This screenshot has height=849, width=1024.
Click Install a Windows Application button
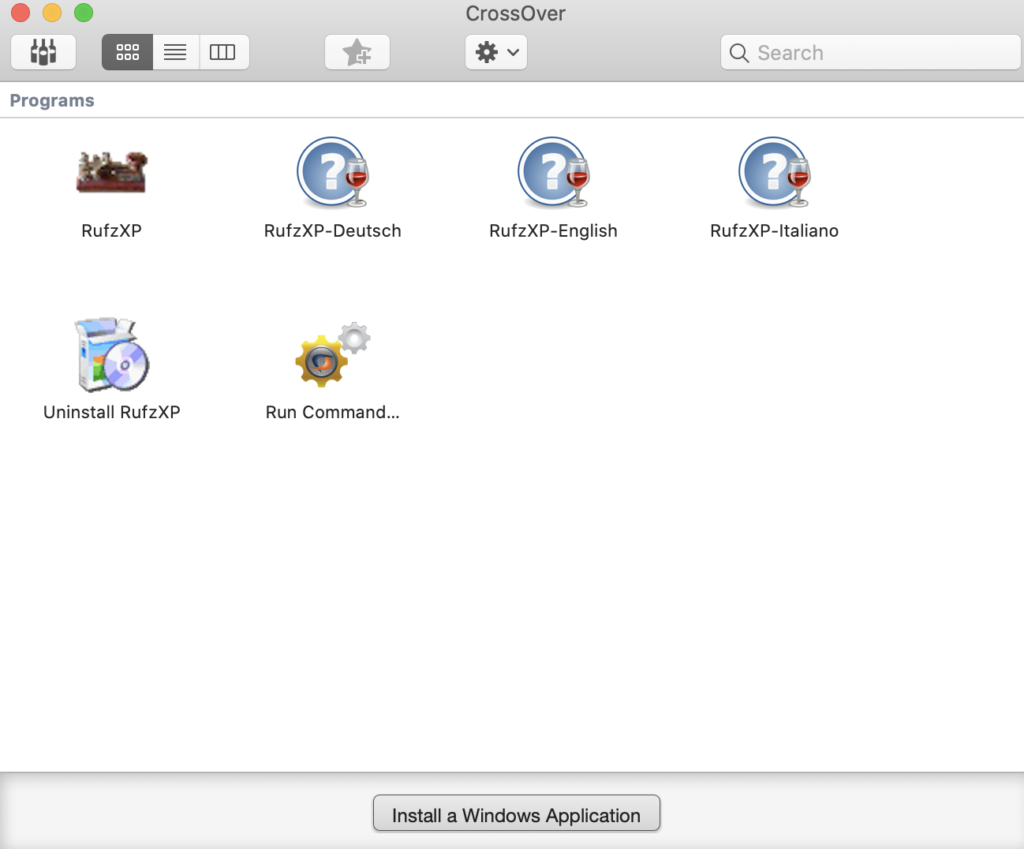516,815
